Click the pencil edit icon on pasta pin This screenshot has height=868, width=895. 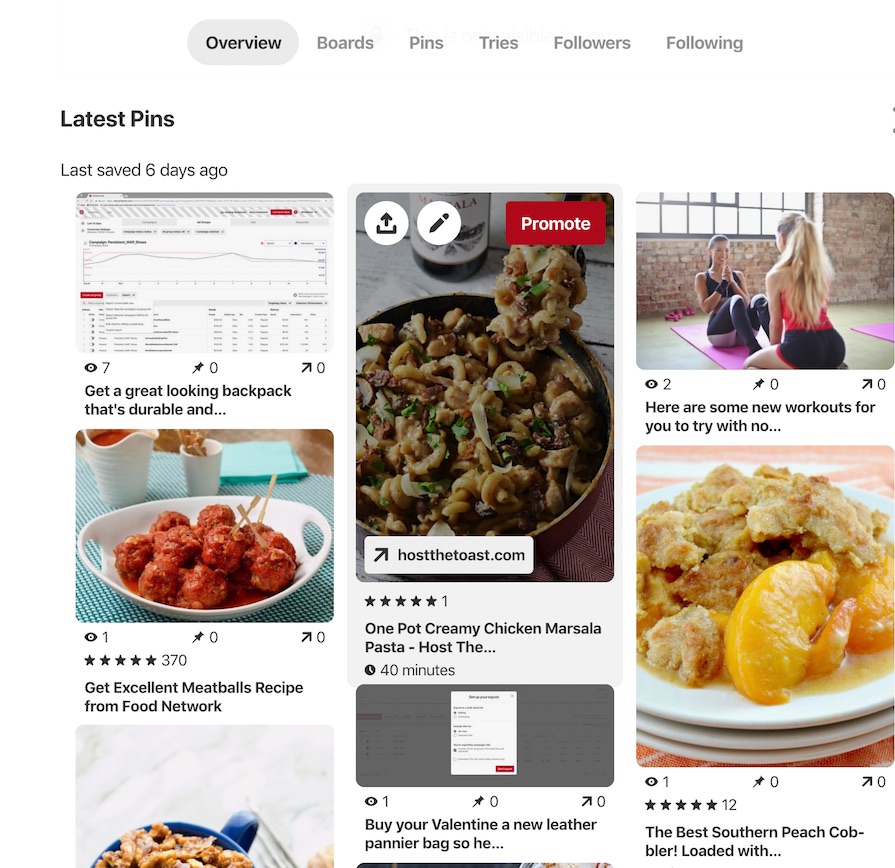tap(439, 223)
